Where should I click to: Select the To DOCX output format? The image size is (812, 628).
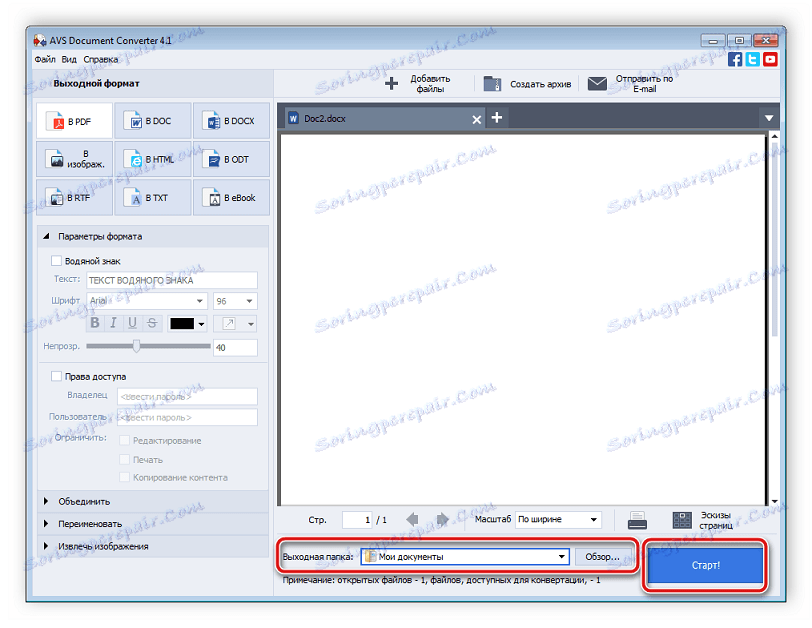click(231, 121)
